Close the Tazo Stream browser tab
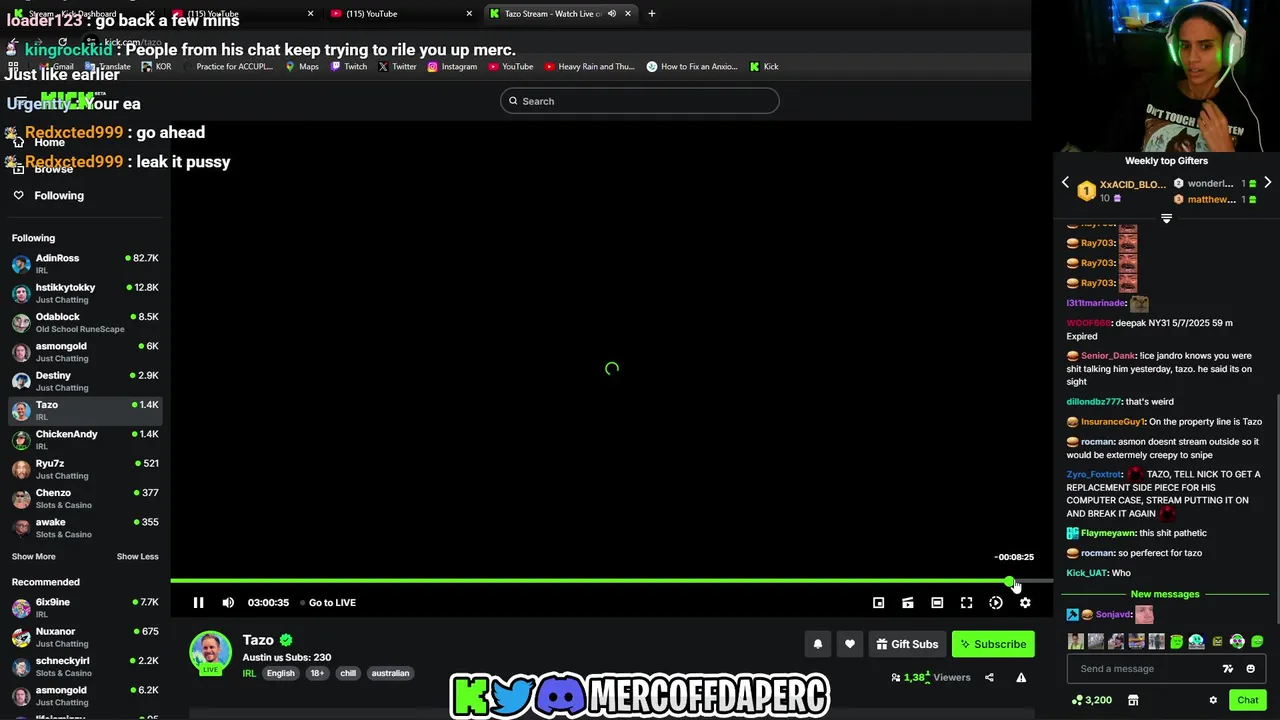 pos(628,13)
